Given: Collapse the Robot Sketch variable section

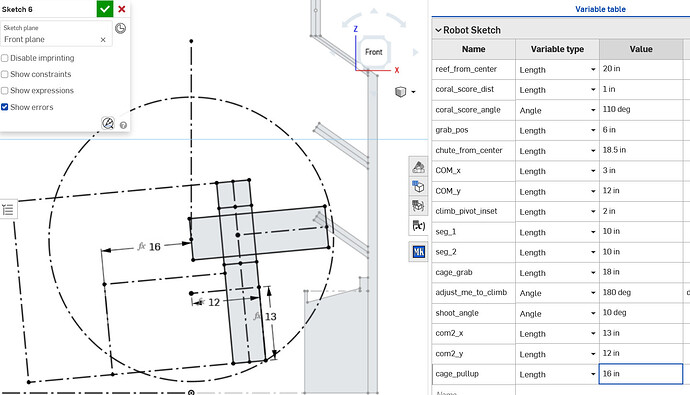Looking at the screenshot, I should 438,30.
